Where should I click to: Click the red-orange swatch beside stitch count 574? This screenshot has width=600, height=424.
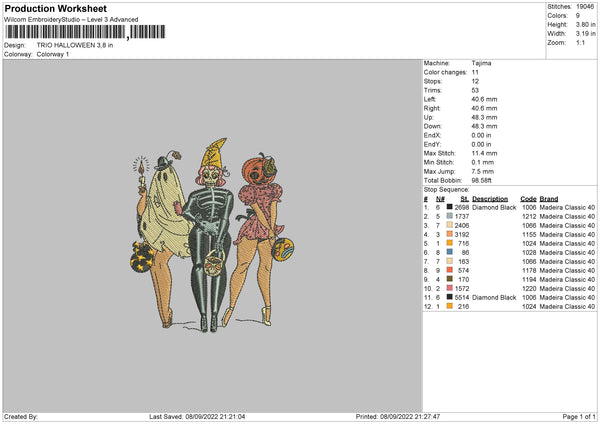[450, 270]
